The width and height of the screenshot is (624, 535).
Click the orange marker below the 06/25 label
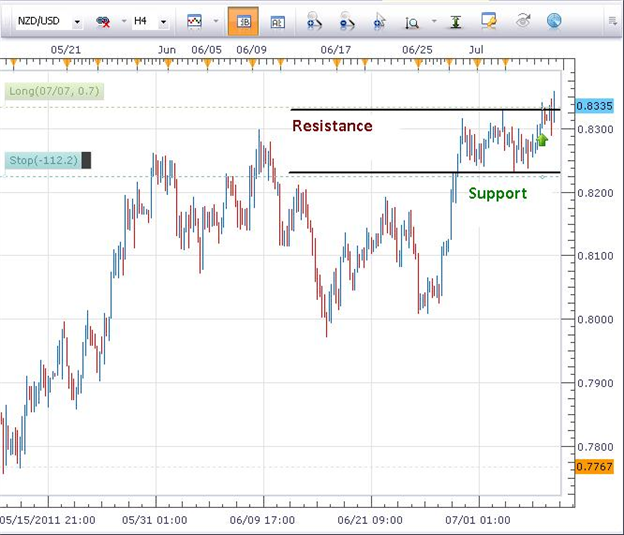coord(418,63)
